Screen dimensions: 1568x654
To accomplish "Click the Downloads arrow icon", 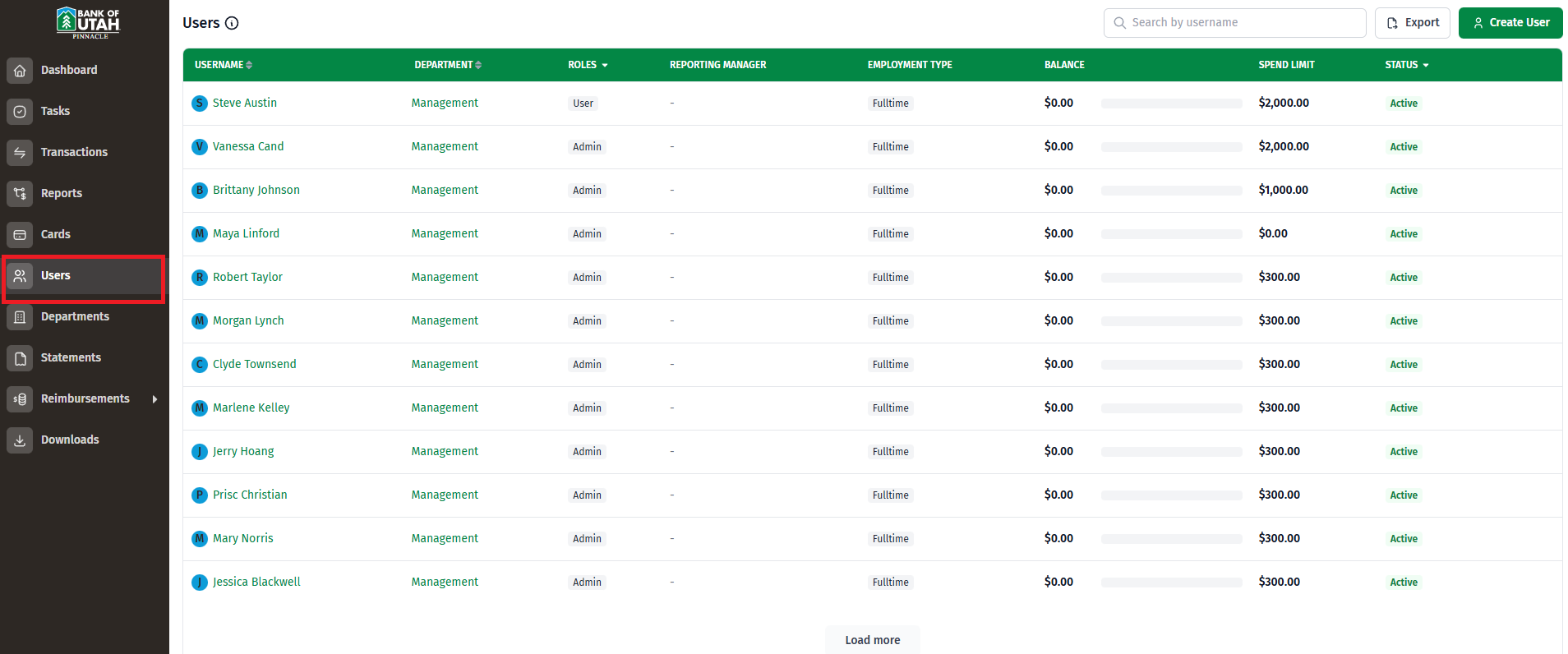I will [20, 440].
